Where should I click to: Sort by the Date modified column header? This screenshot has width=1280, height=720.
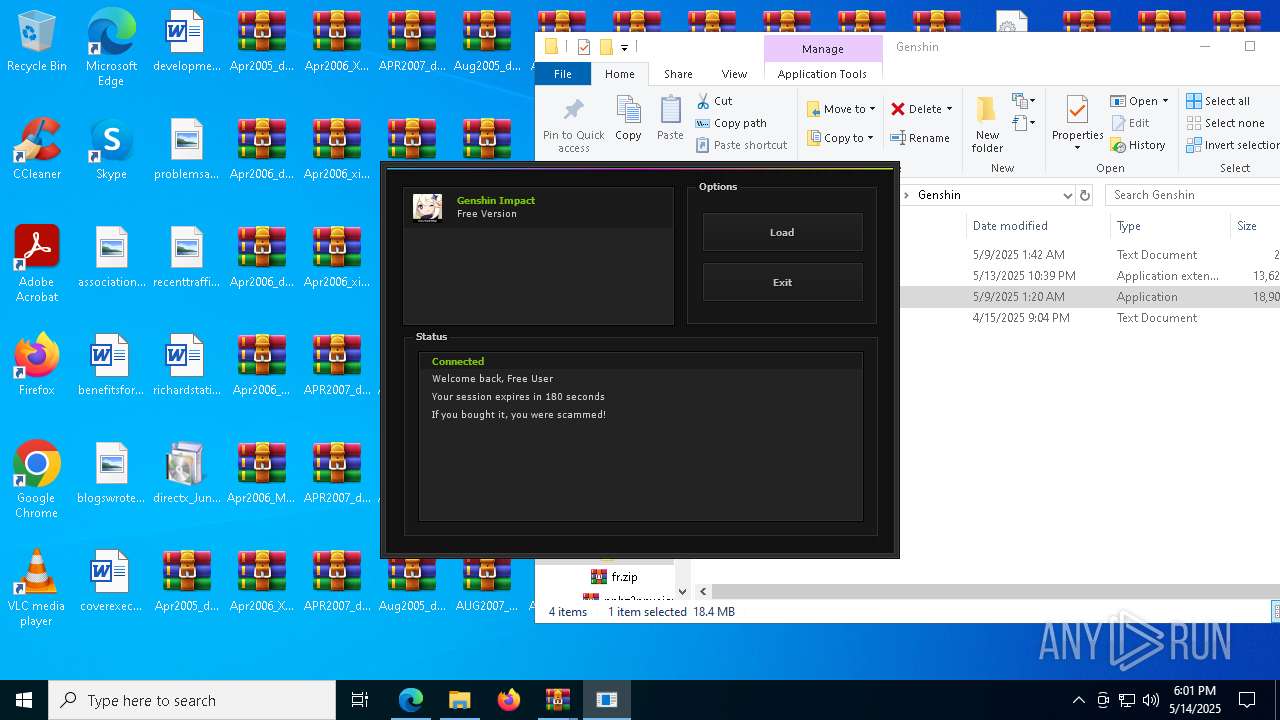[1010, 226]
